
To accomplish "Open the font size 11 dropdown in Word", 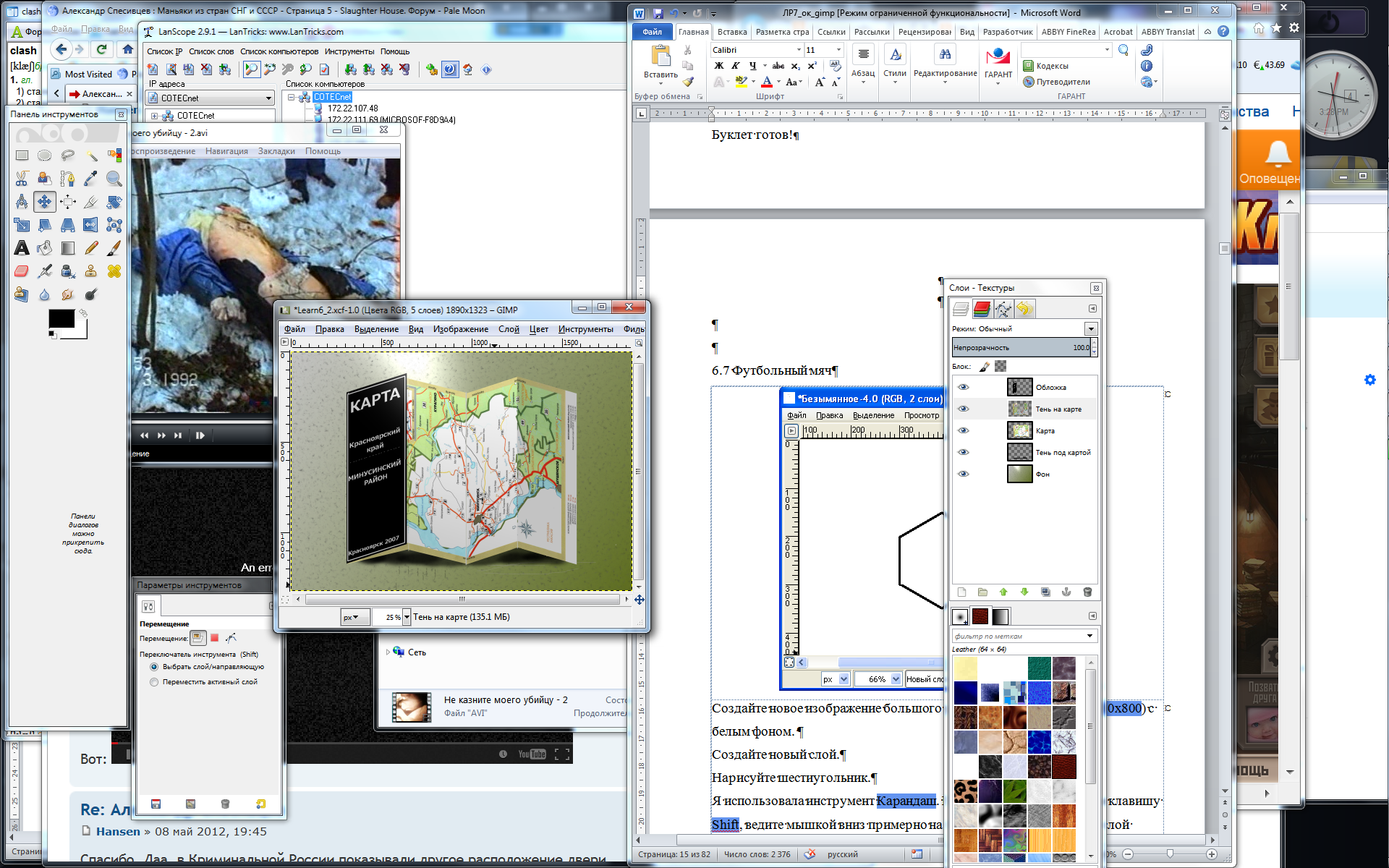I will pyautogui.click(x=838, y=50).
